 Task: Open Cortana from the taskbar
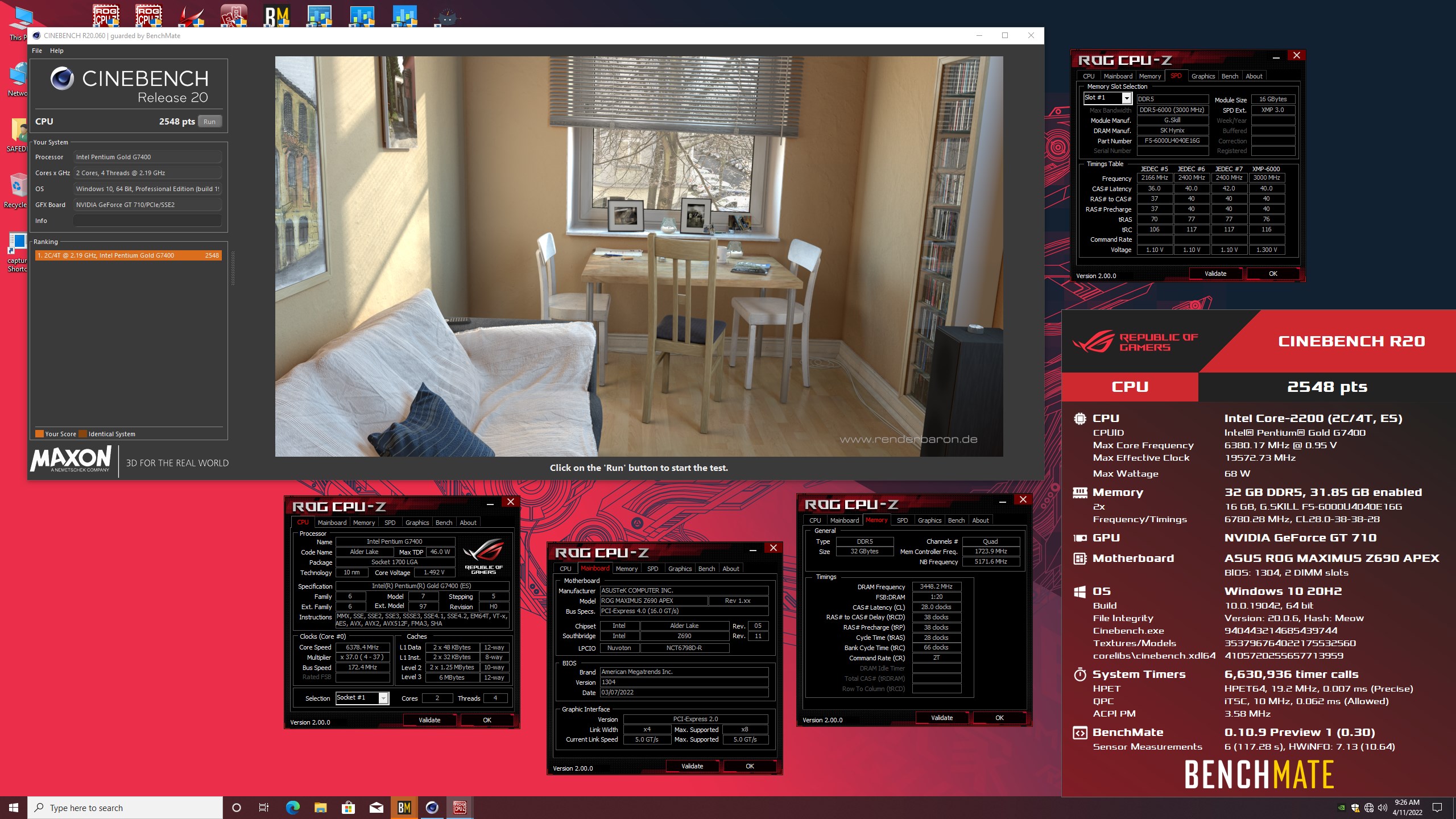(x=237, y=808)
